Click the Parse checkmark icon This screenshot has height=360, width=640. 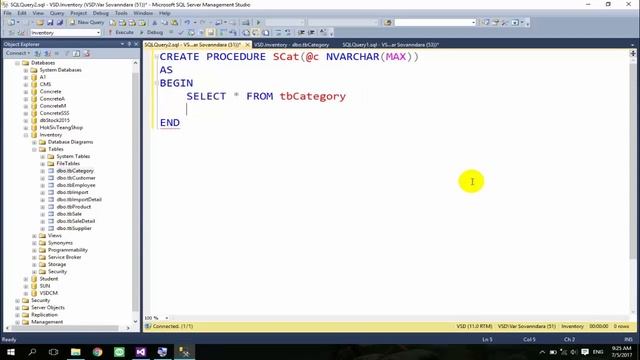(x=181, y=32)
